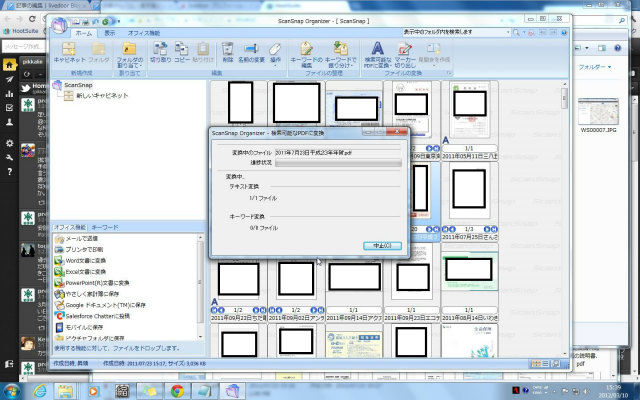Click the コピー copy icon
Image resolution: width=640 pixels, height=400 pixels.
[182, 52]
